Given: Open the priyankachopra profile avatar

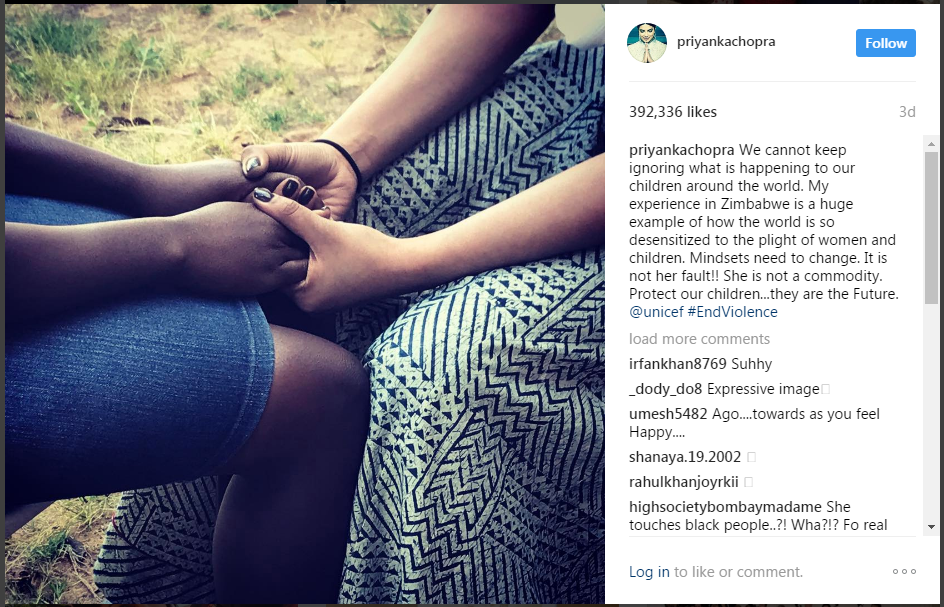Looking at the screenshot, I should click(x=647, y=43).
